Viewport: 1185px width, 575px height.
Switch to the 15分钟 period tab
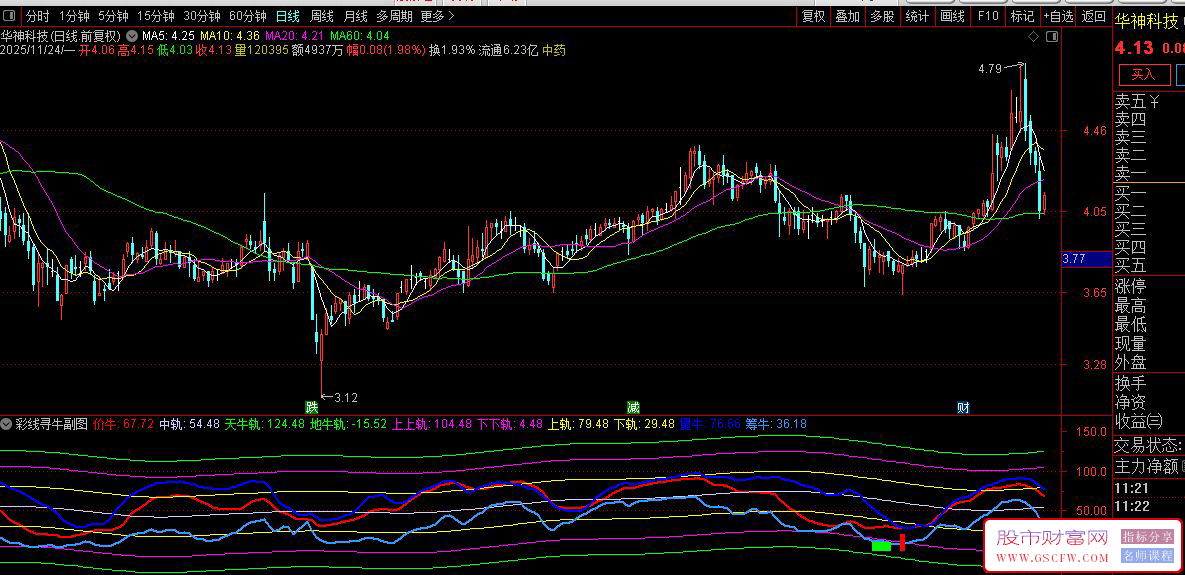click(x=155, y=16)
